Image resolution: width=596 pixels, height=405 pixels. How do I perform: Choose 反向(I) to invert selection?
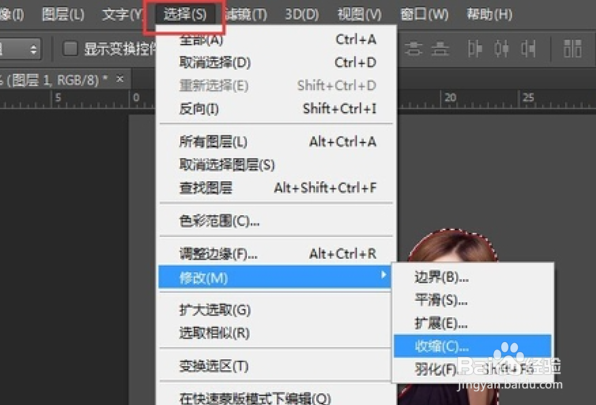point(276,109)
